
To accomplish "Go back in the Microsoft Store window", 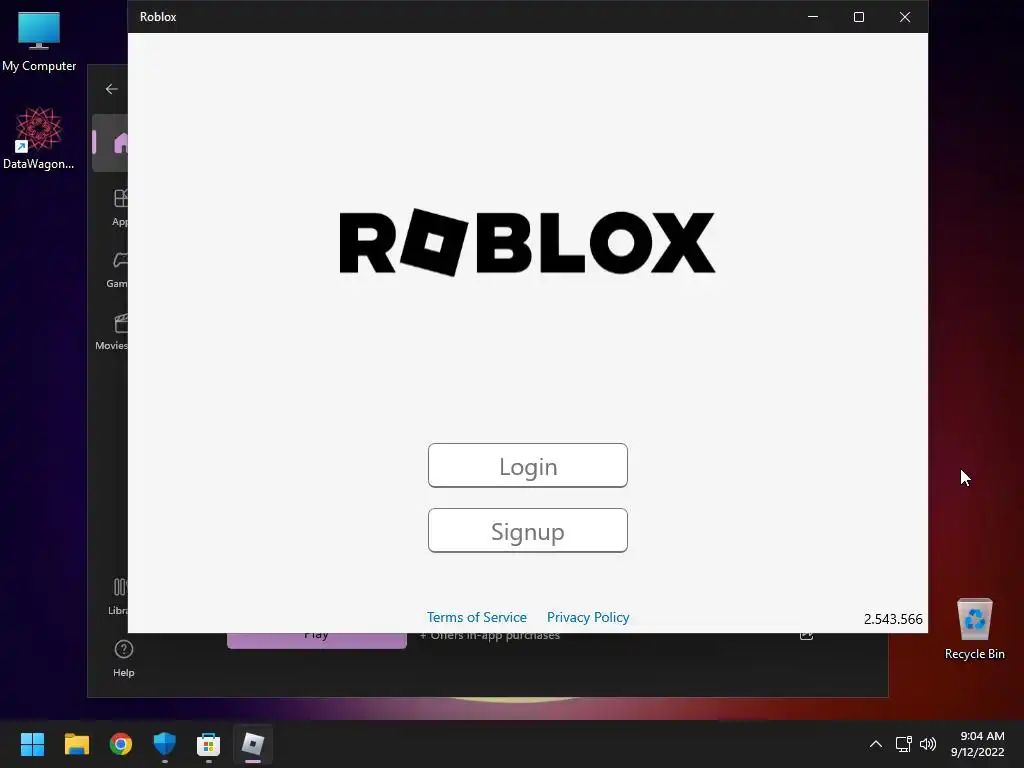I will pos(112,89).
